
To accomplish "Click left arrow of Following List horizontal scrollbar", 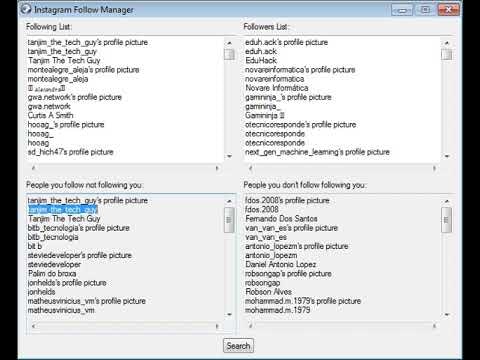I will click(x=33, y=168).
